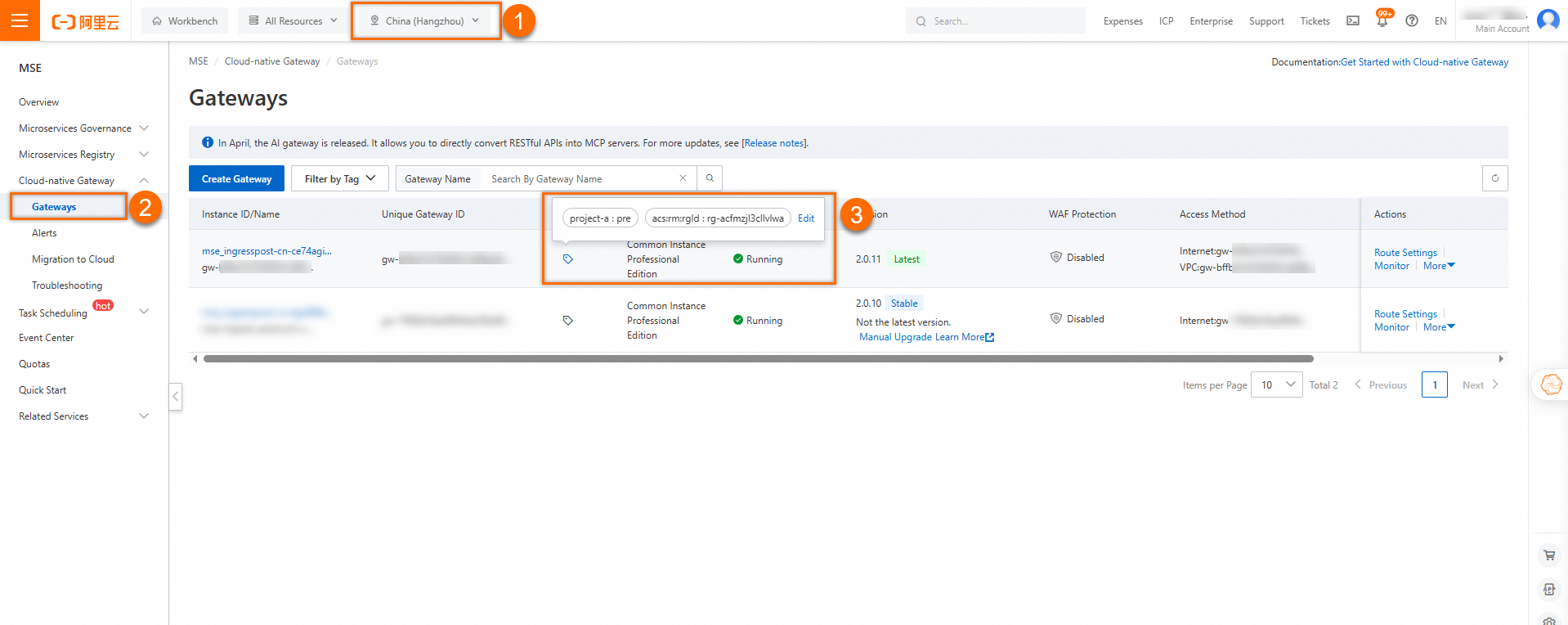Expand Microservices Governance menu

pos(144,128)
